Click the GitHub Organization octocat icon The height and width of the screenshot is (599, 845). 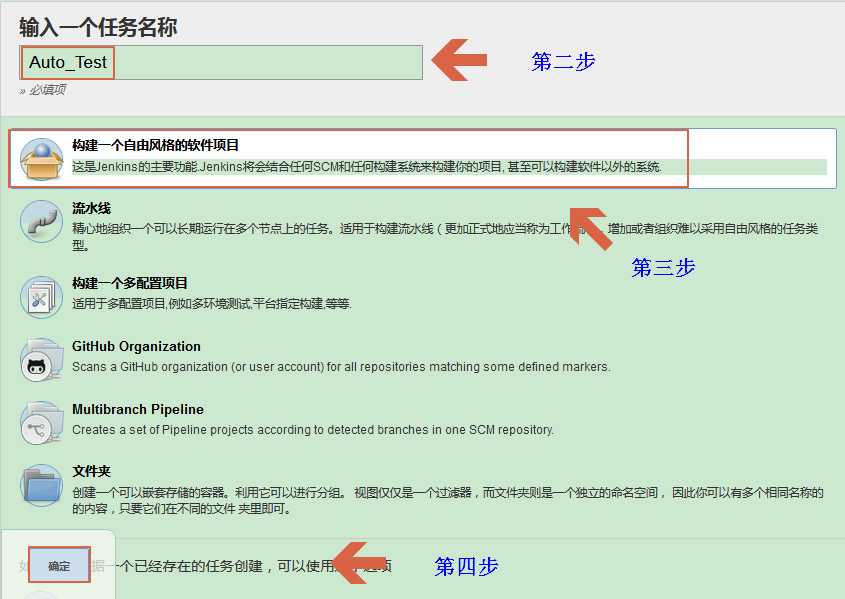tap(41, 360)
